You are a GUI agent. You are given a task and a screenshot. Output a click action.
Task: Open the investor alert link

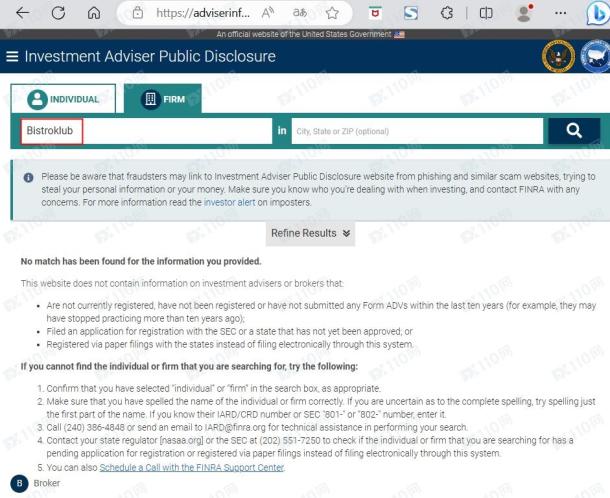coord(230,202)
